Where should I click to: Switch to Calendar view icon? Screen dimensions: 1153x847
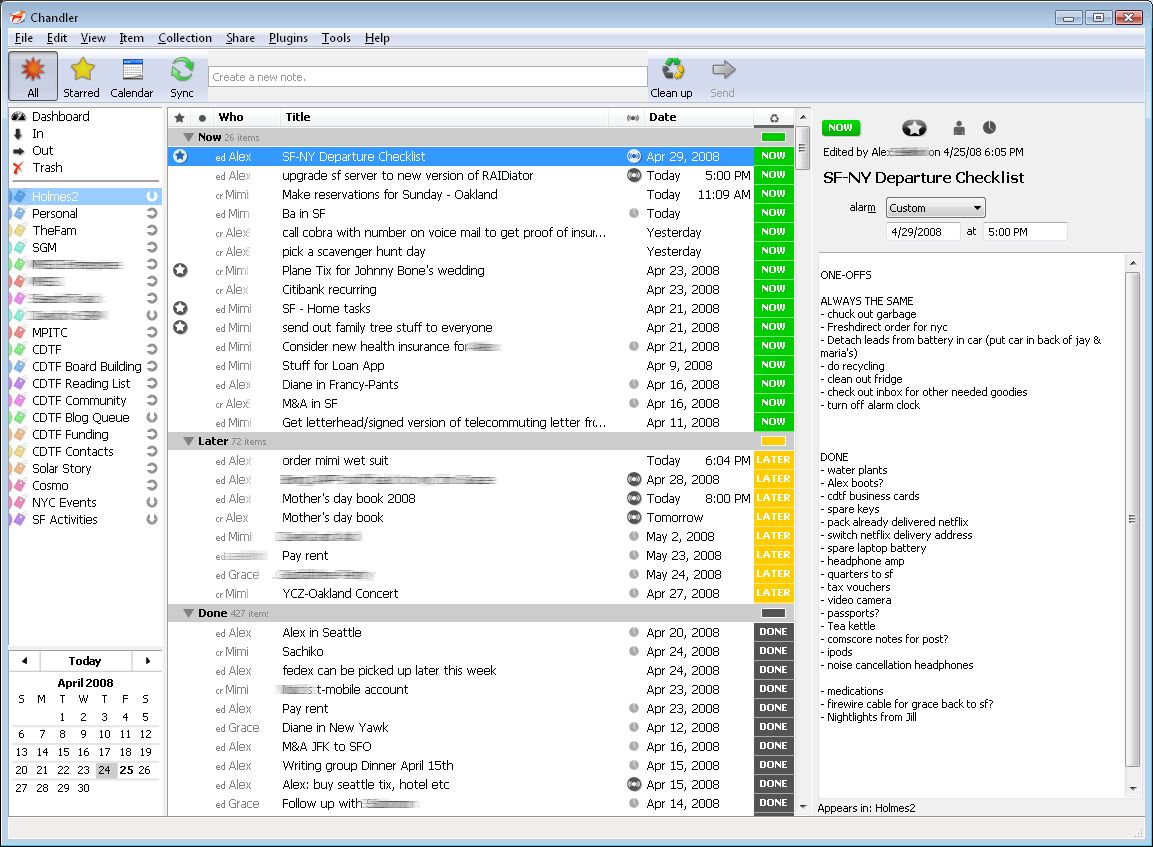click(x=131, y=75)
